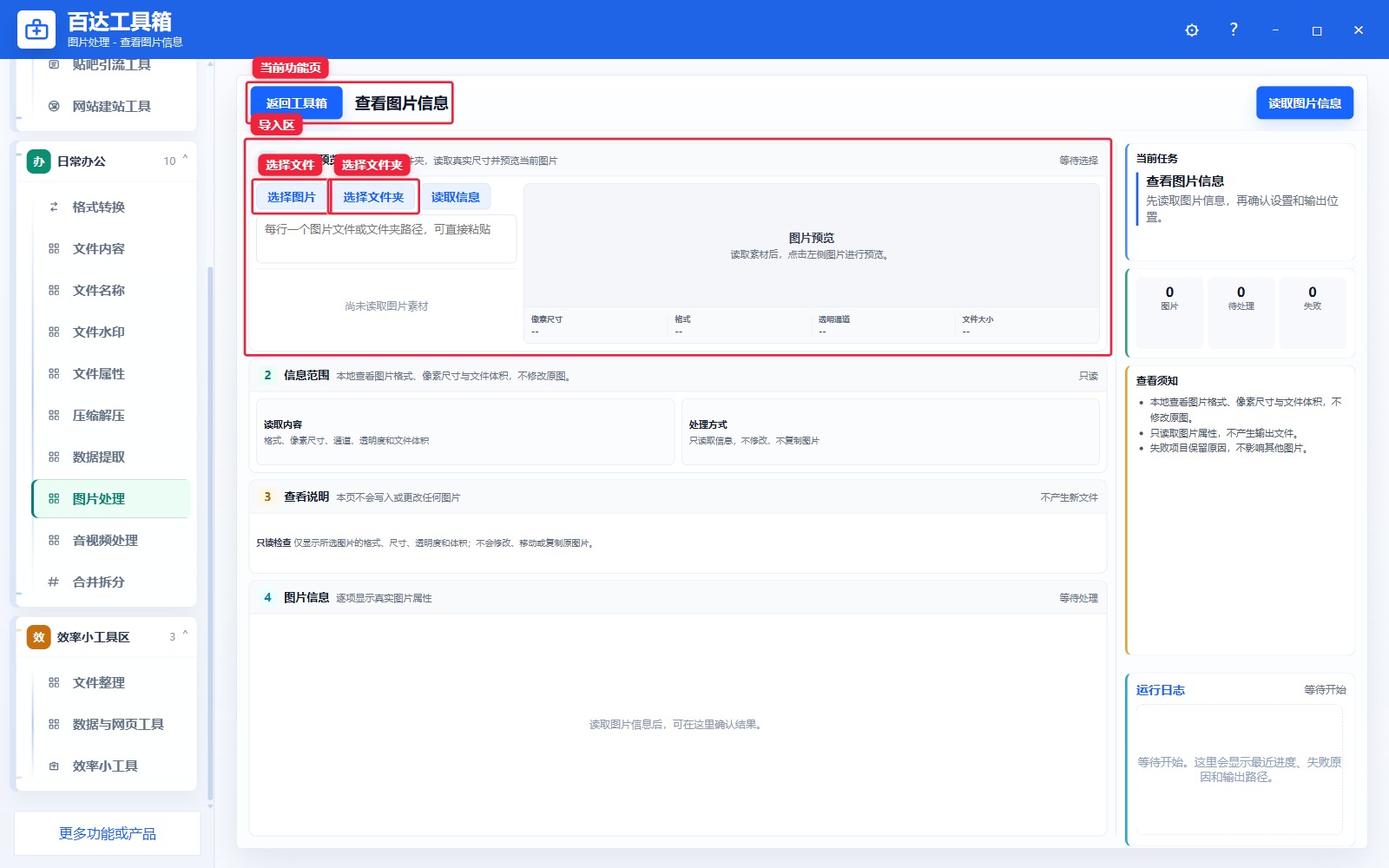Click the 读取内容 info card
This screenshot has height=868, width=1389.
click(465, 431)
